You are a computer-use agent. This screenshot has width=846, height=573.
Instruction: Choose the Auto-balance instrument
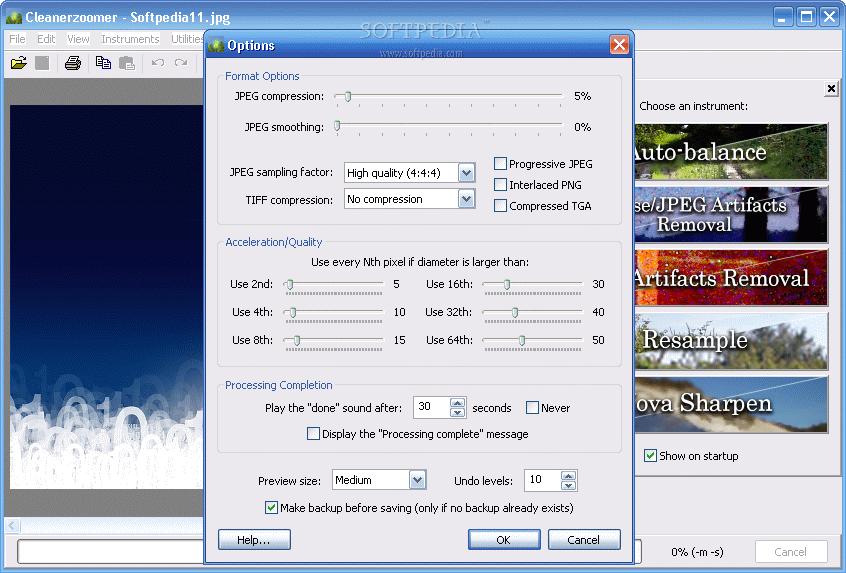tap(731, 152)
